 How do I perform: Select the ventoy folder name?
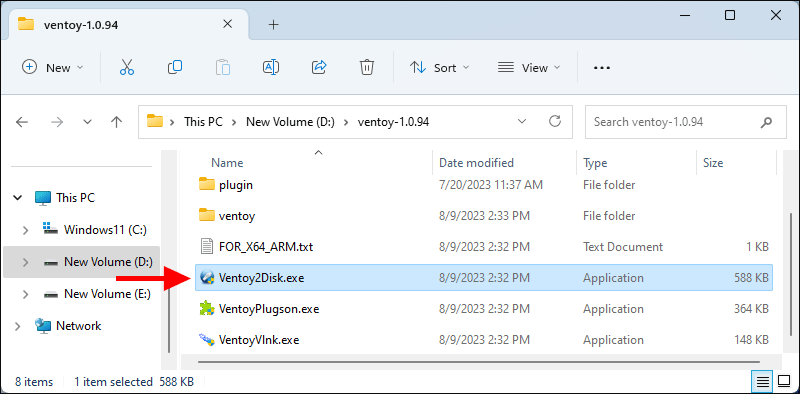pyautogui.click(x=237, y=216)
